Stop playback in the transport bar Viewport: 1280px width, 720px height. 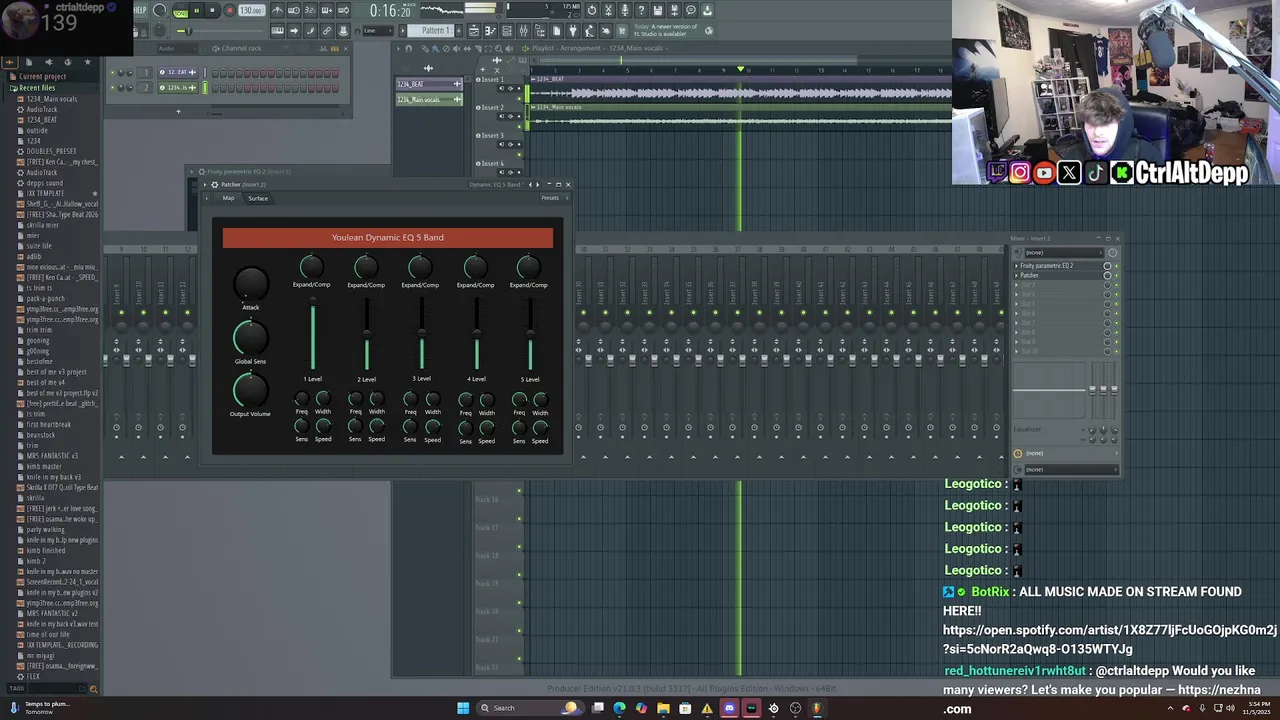point(212,11)
